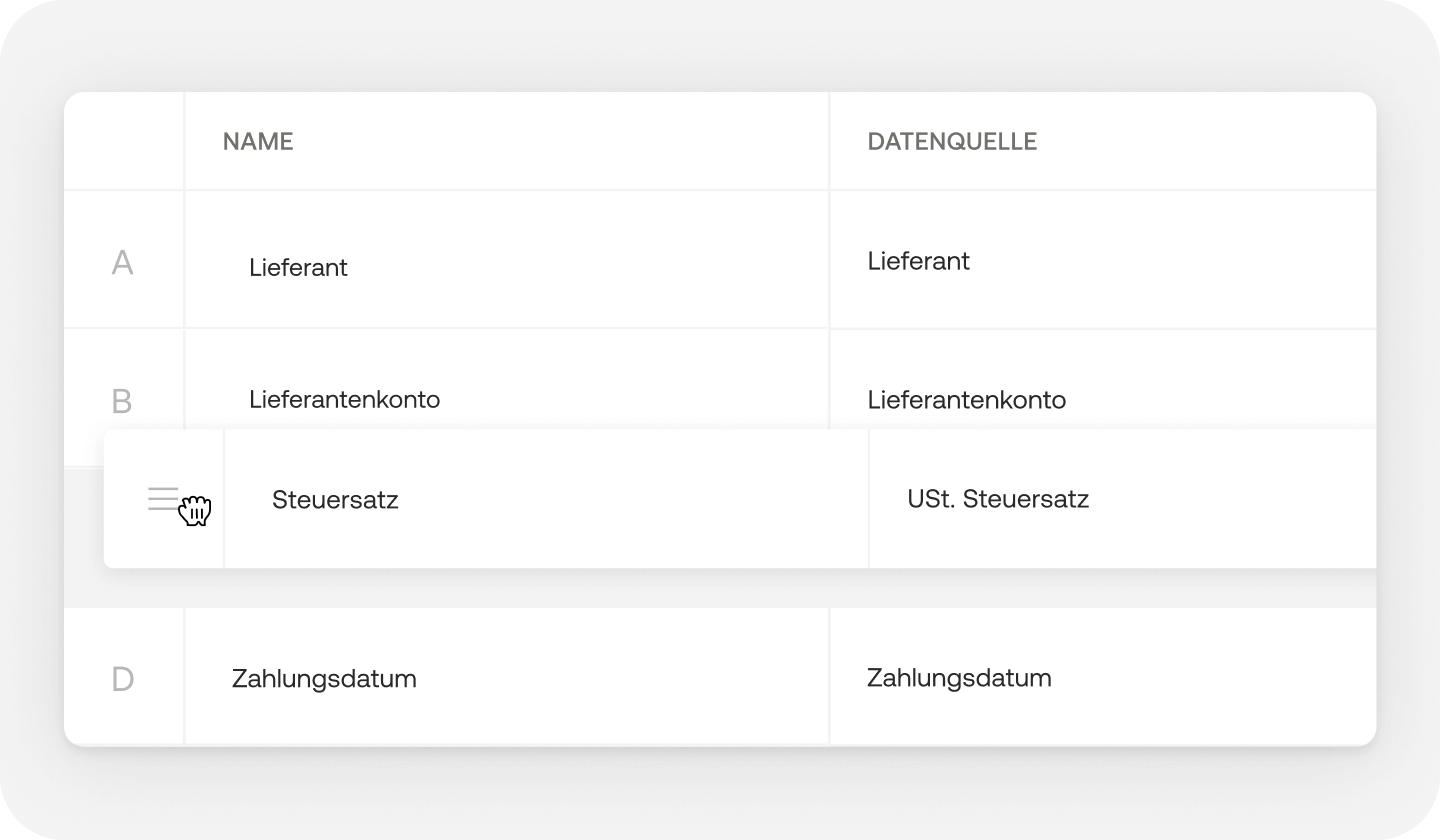Click the drag handle on the Steuersatz row
Image resolution: width=1440 pixels, height=840 pixels.
[163, 497]
